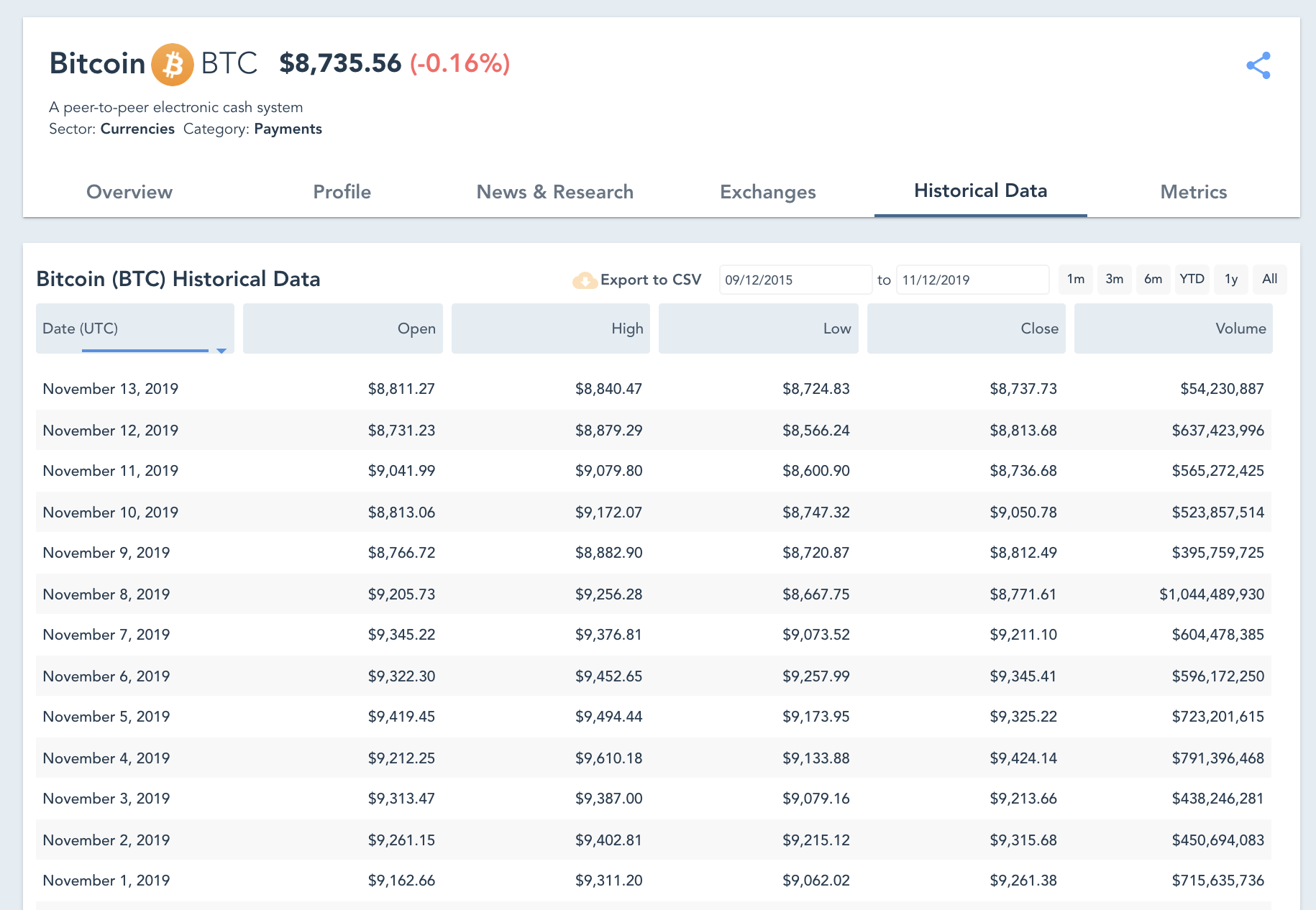The image size is (1316, 910).
Task: Go to the Exchanges tab
Action: click(x=768, y=192)
